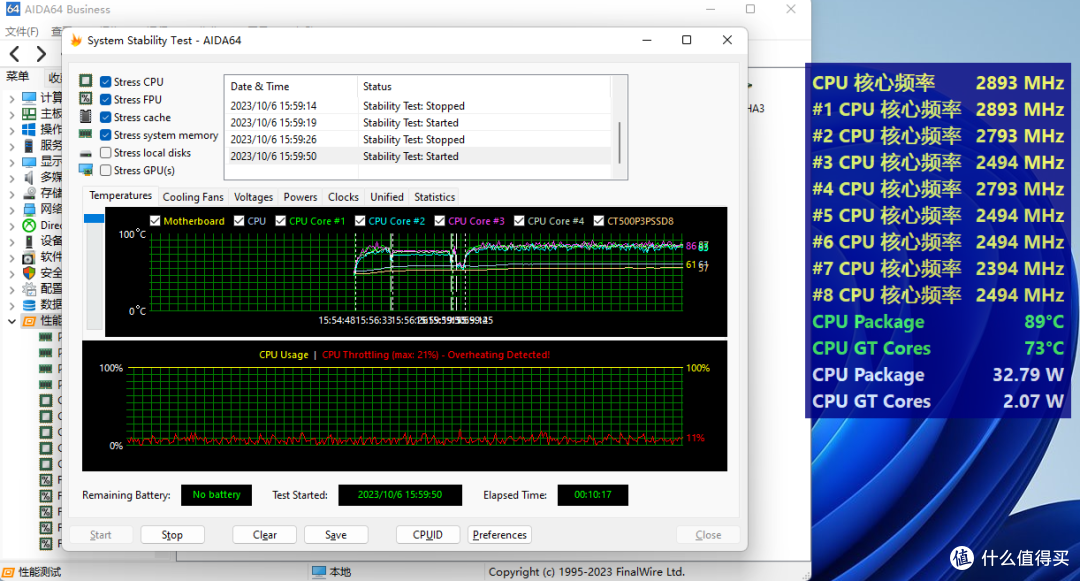Select log row dated 2023/10/6 15:59:14
Viewport: 1080px width, 581px height.
[417, 106]
